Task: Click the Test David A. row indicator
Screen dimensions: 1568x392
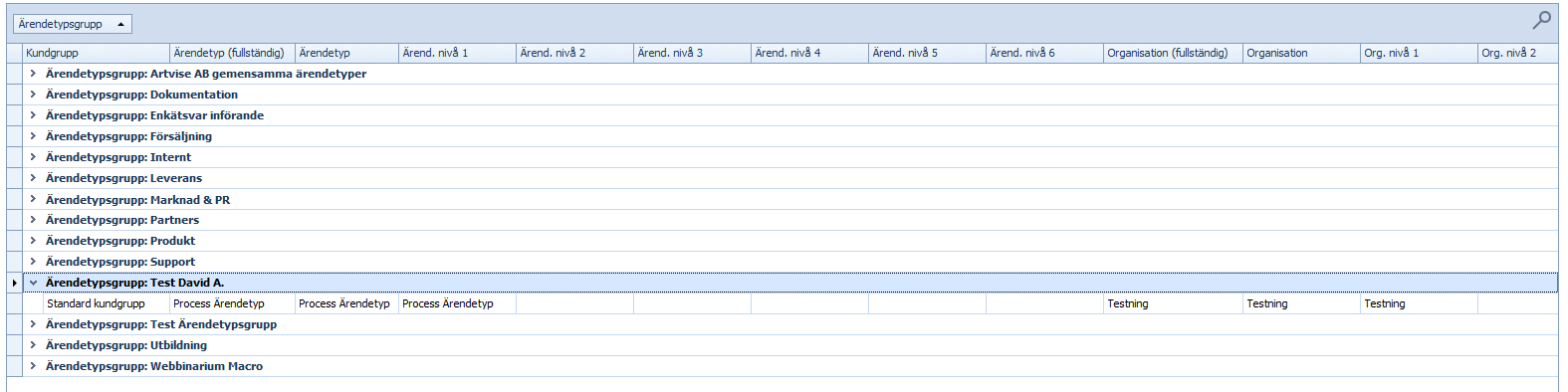Action: [x=14, y=283]
